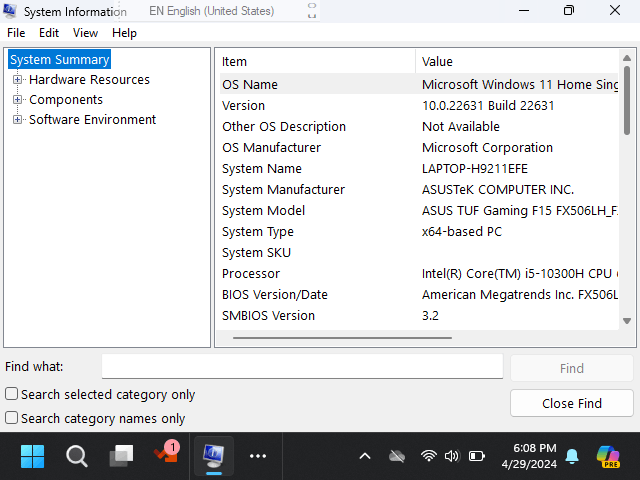Click value x64-based PC
Image resolution: width=640 pixels, height=480 pixels.
pos(462,231)
